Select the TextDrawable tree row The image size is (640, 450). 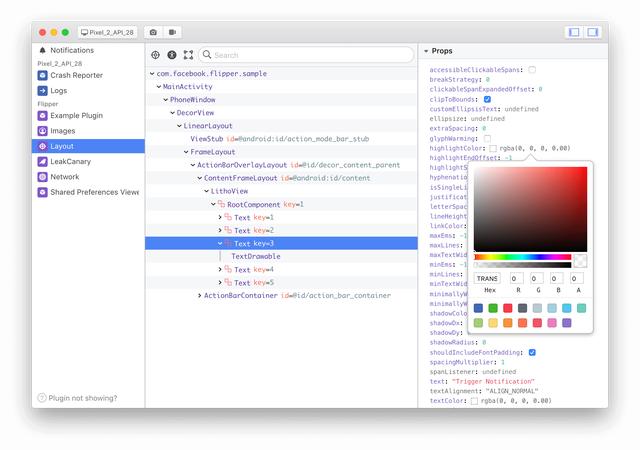coord(281,256)
